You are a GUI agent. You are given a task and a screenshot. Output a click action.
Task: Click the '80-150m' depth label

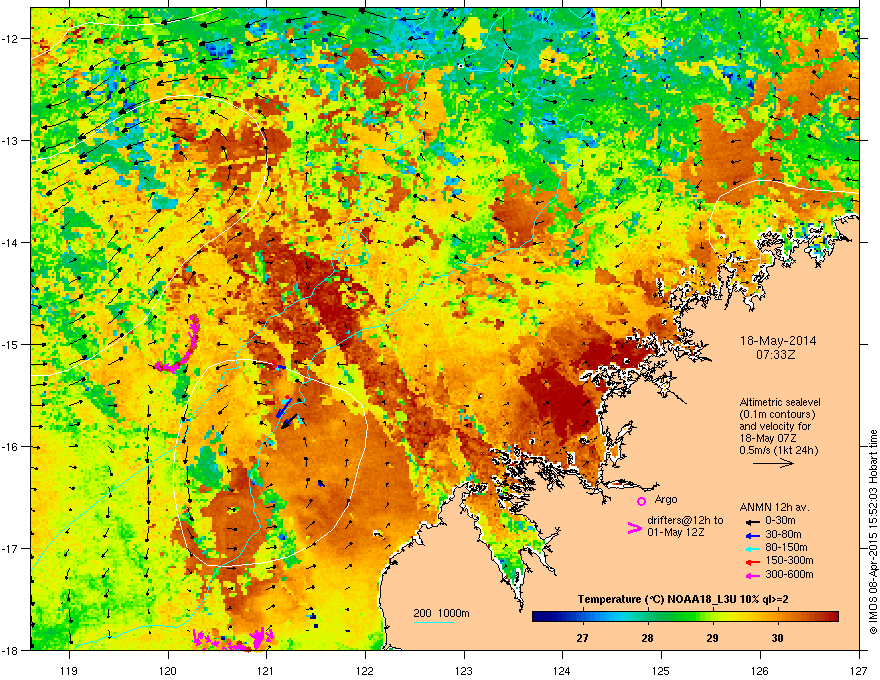click(786, 547)
